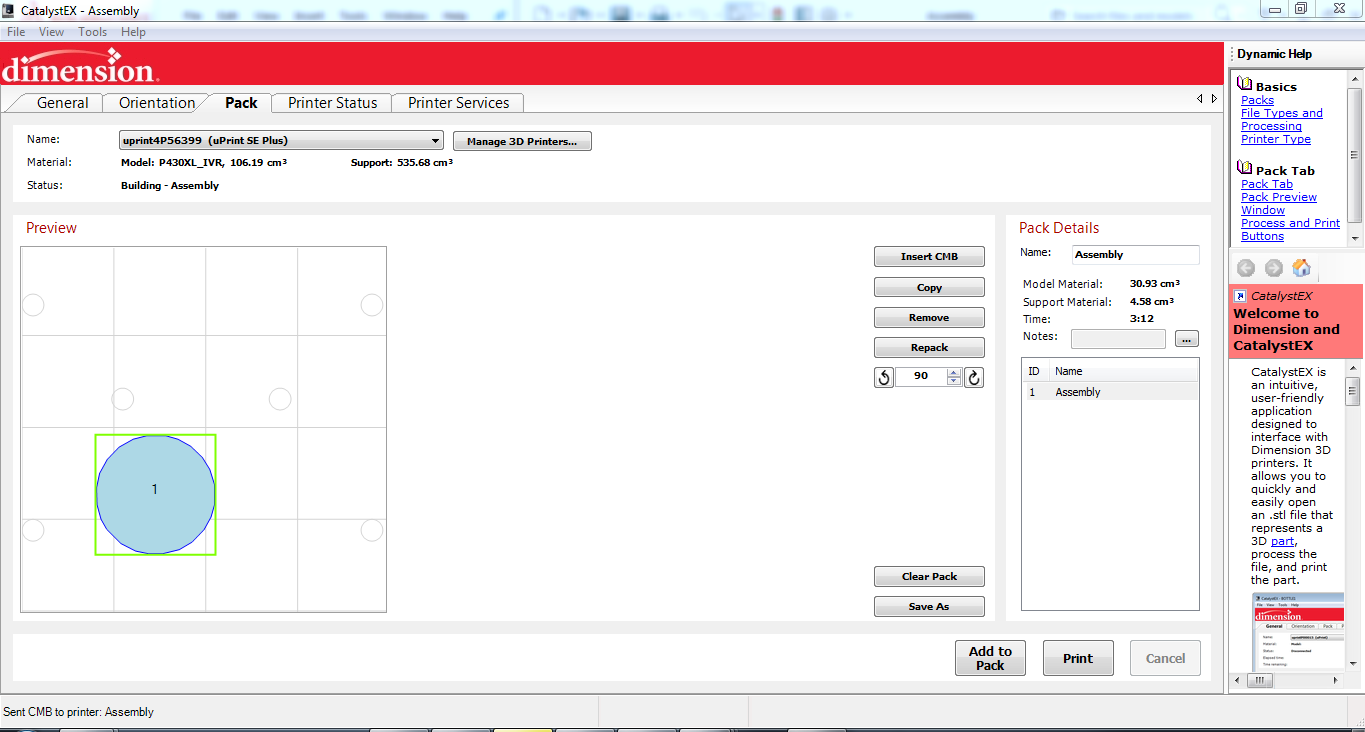Increase the rotation angle with up spinner
The image size is (1365, 732).
coord(954,373)
